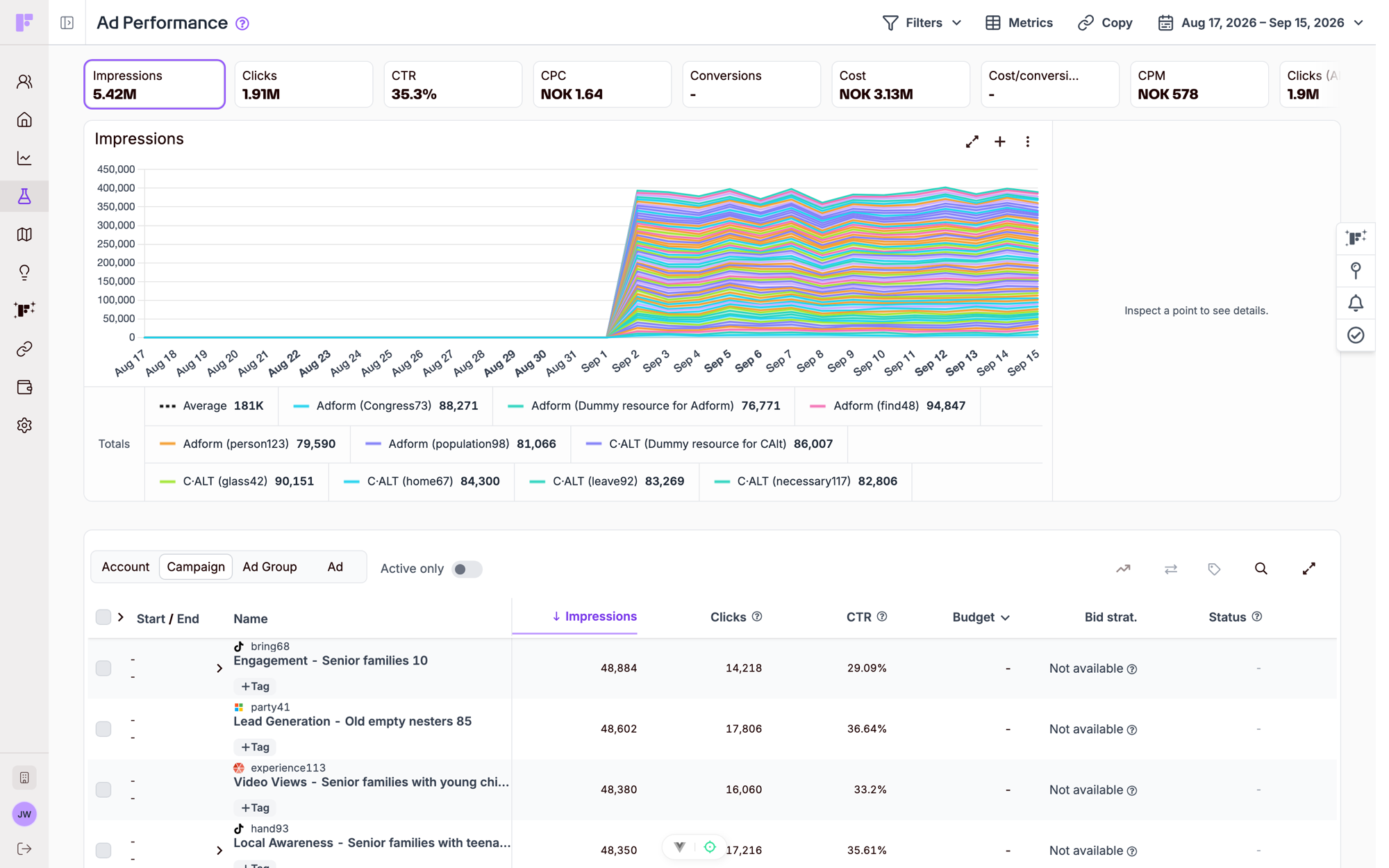
Task: Click the building organization icon in sidebar
Action: coord(24,778)
